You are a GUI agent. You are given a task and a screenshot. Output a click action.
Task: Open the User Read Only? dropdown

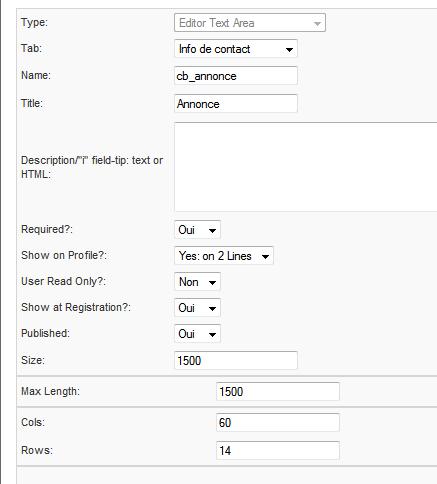[x=197, y=282]
